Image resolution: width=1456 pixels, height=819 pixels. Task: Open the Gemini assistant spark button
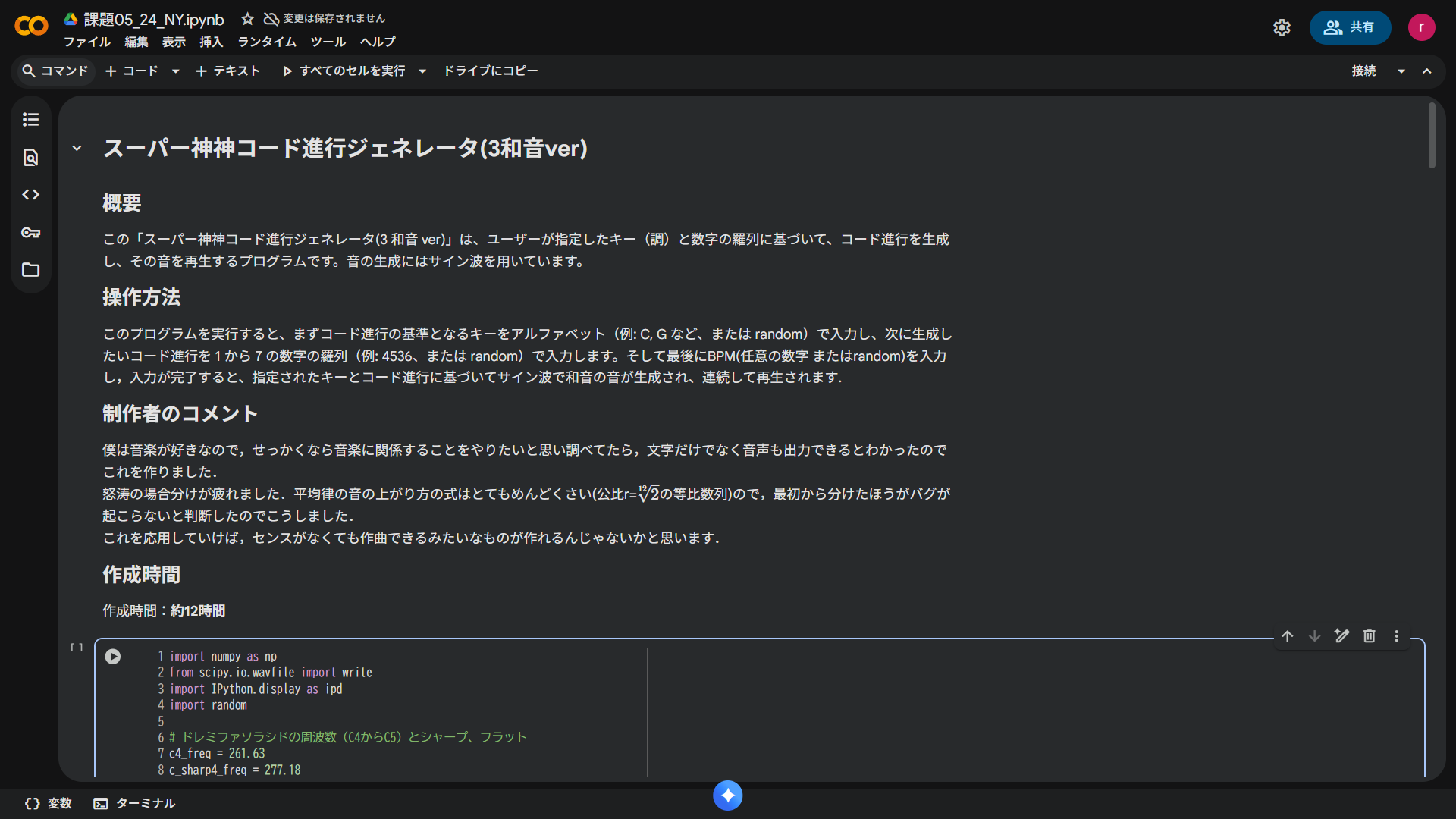click(x=727, y=795)
